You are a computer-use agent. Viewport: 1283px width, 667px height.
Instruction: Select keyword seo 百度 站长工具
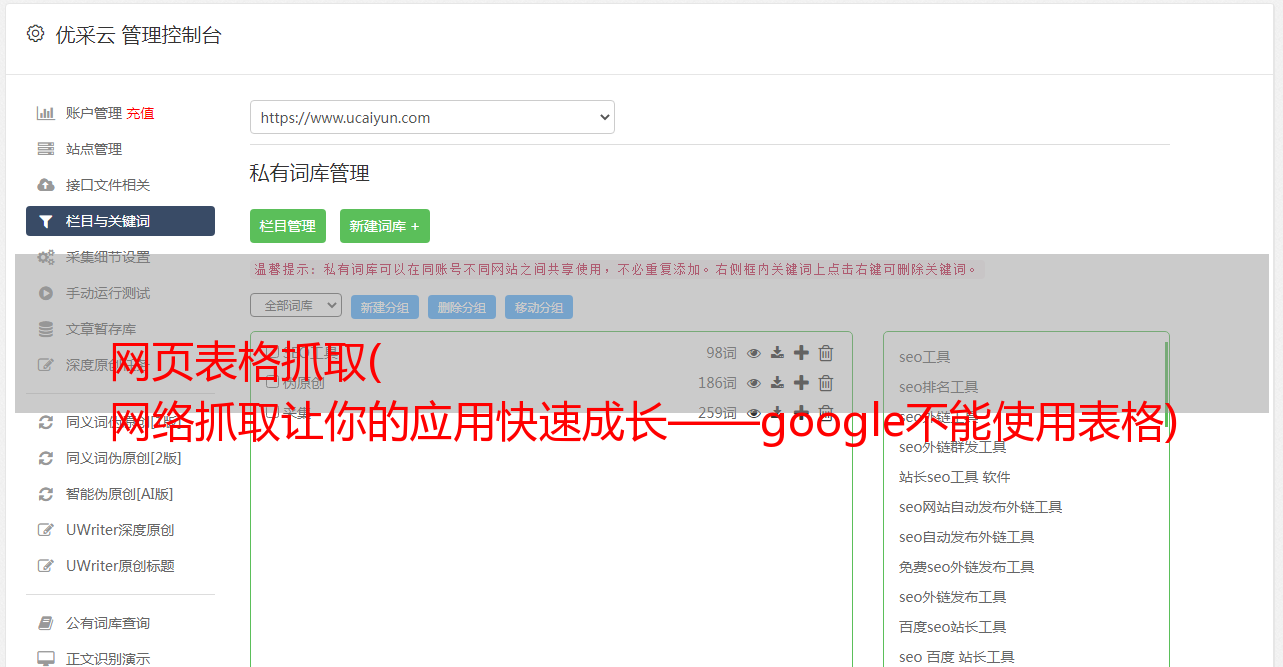click(x=956, y=657)
